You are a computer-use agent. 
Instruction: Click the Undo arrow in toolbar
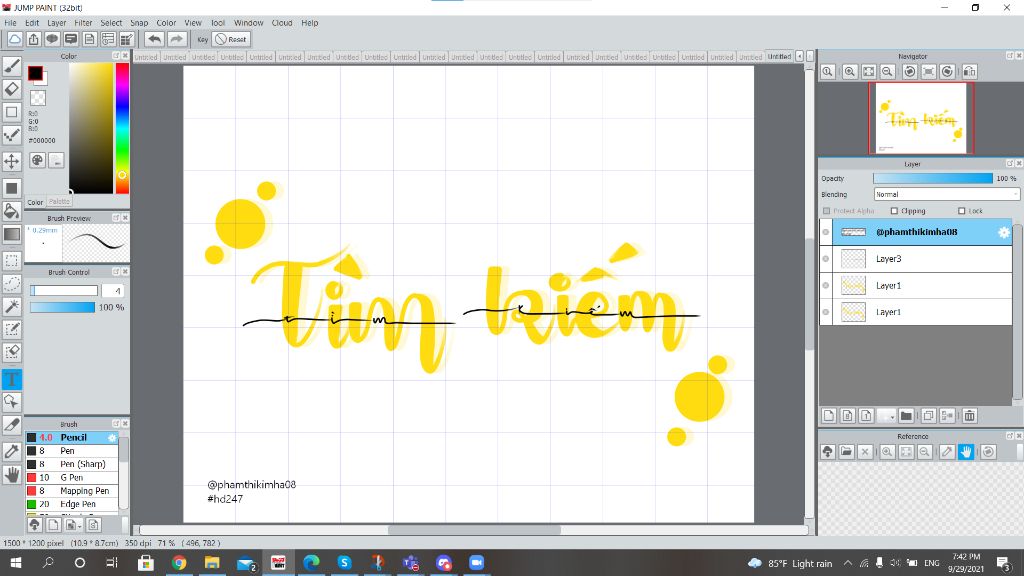tap(154, 39)
